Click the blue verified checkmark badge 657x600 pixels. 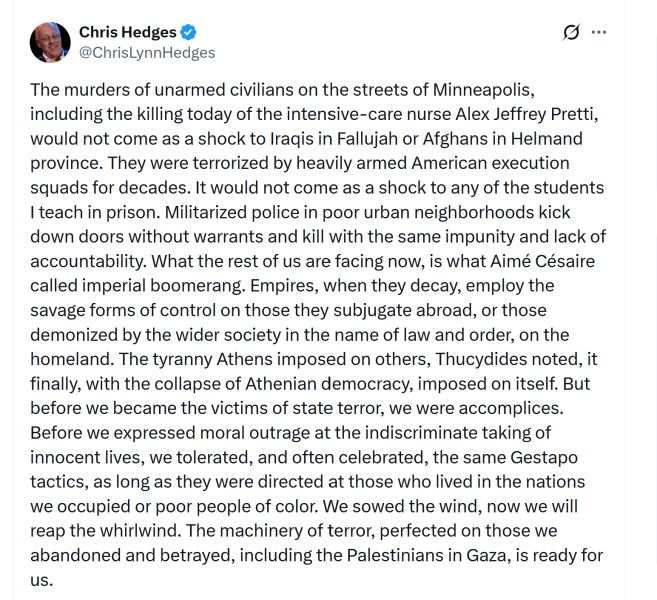(x=190, y=32)
